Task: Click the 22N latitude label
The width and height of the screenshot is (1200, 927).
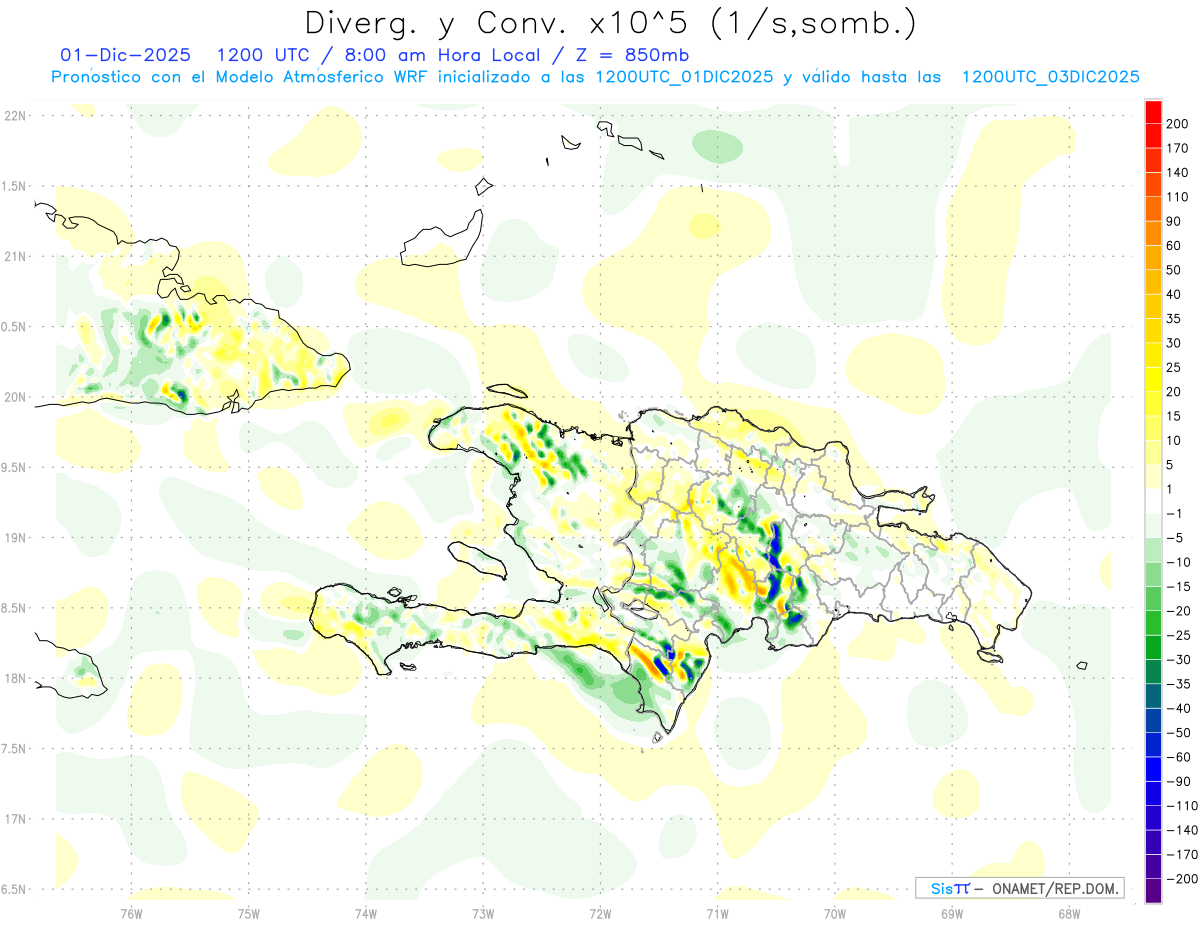Action: 15,116
